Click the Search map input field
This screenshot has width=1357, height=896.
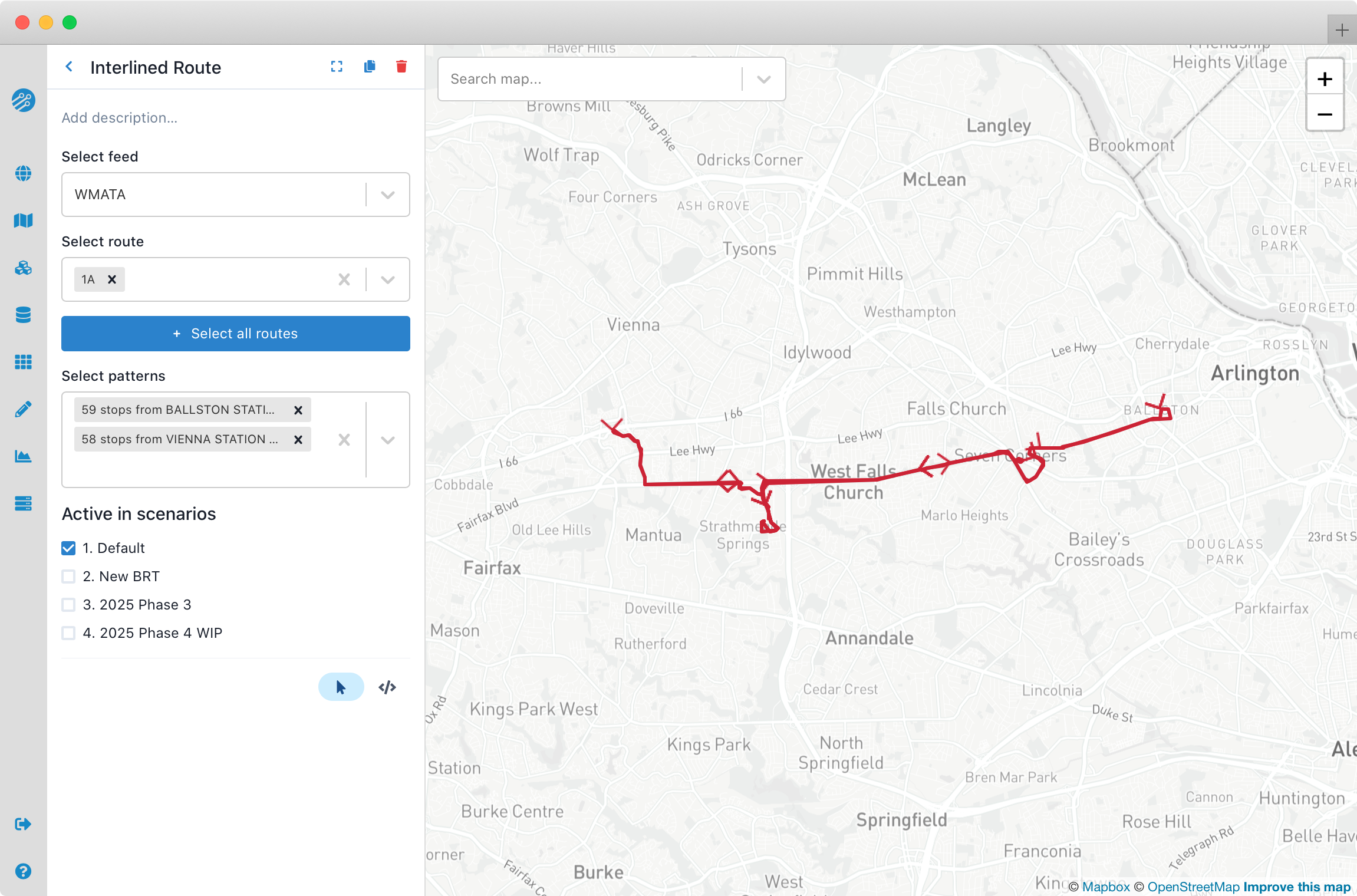(x=589, y=79)
